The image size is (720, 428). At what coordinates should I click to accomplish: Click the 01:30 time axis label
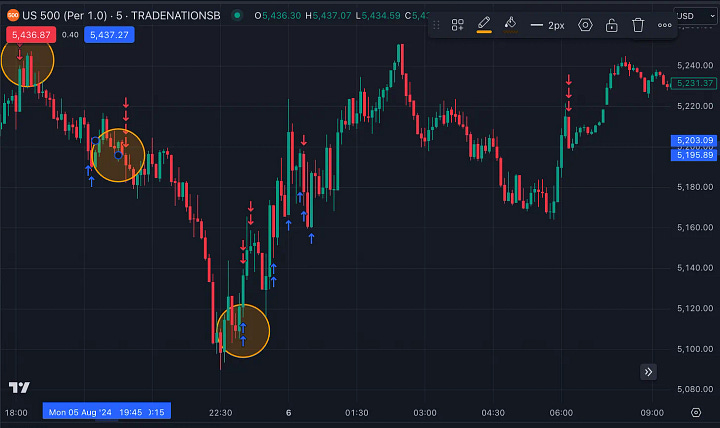(357, 412)
